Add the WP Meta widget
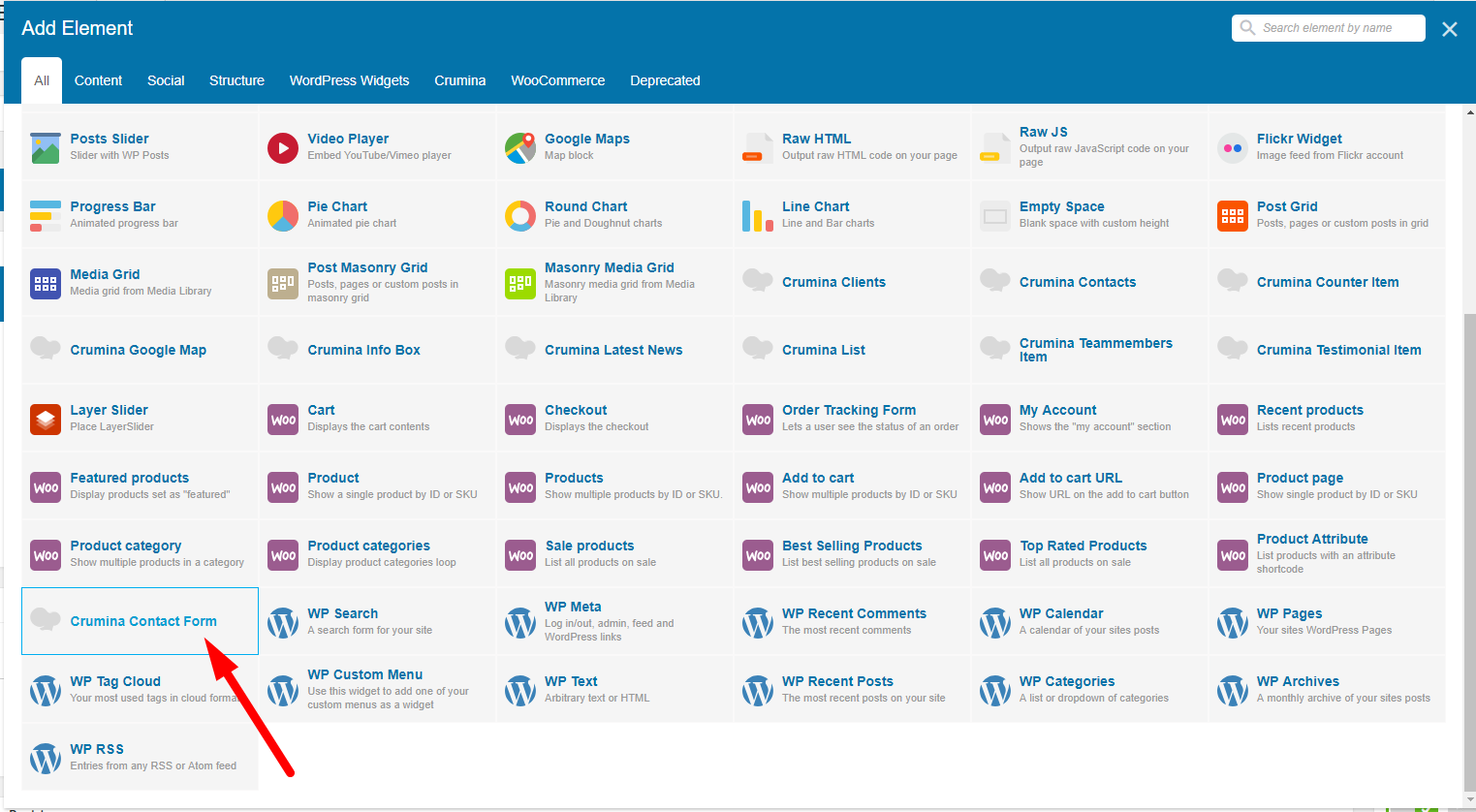The width and height of the screenshot is (1476, 812). 614,621
